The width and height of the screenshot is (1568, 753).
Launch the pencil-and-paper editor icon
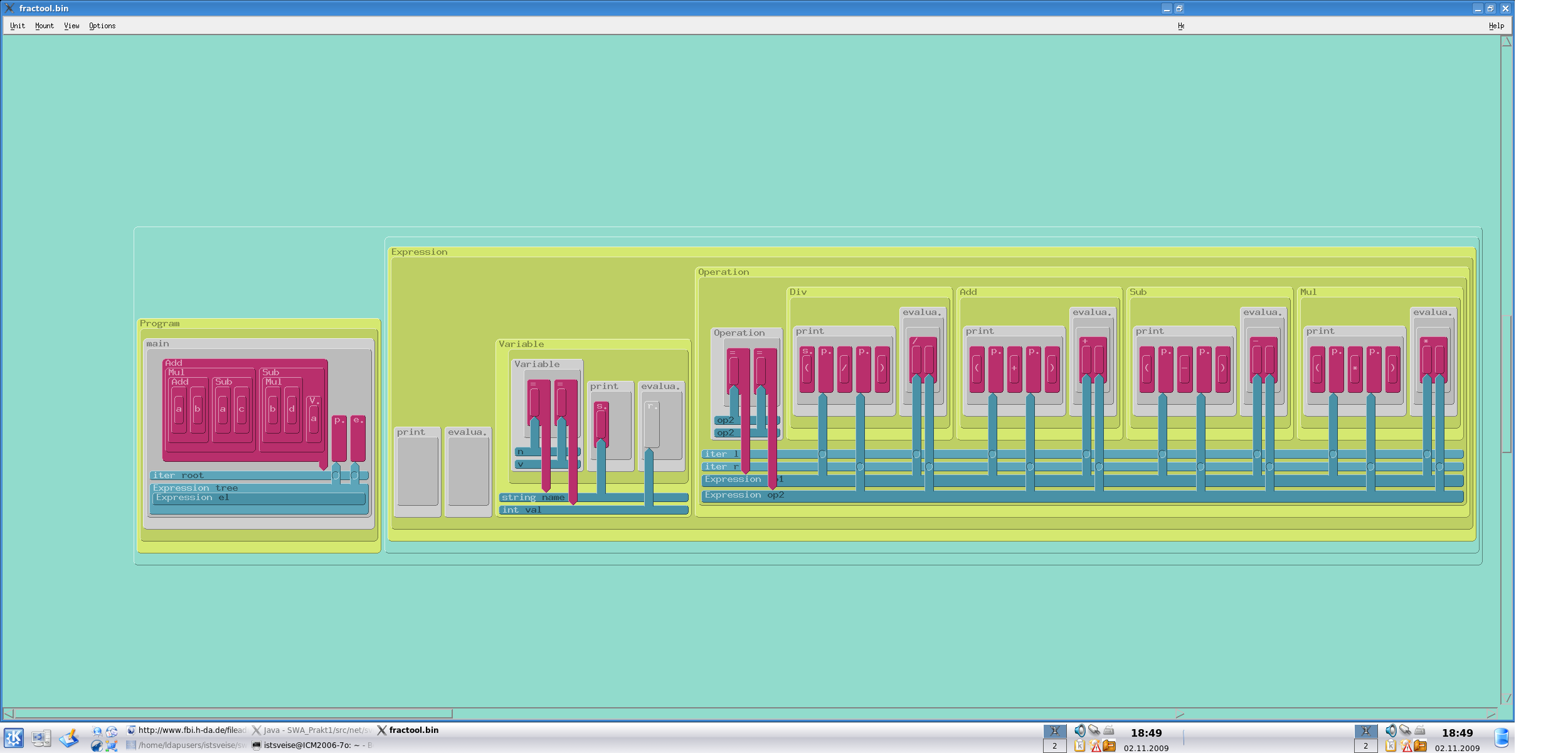tap(69, 738)
